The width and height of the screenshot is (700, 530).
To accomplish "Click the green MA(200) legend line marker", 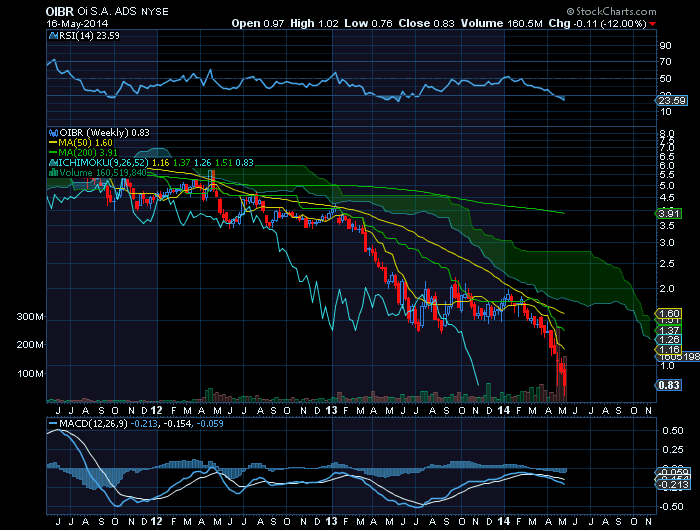I will (x=54, y=152).
